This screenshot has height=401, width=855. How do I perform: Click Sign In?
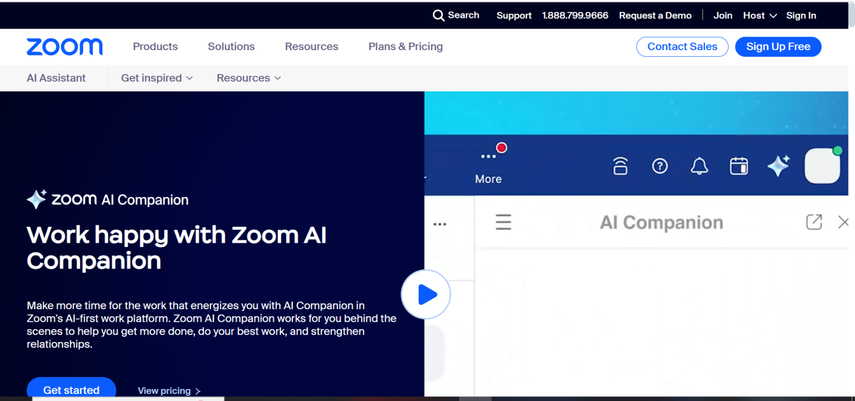click(801, 15)
